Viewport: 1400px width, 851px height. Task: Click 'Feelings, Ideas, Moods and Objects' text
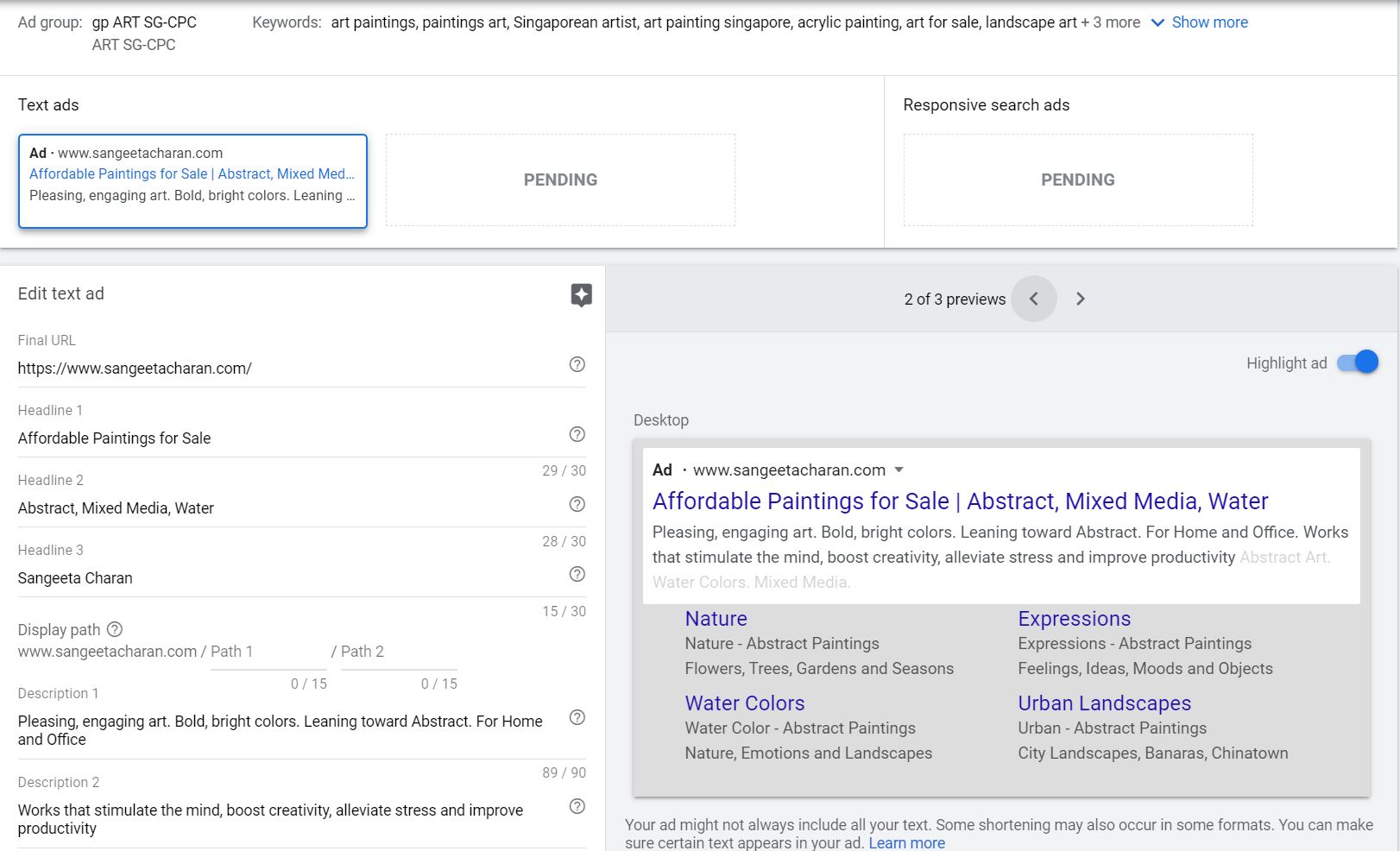pos(1145,668)
